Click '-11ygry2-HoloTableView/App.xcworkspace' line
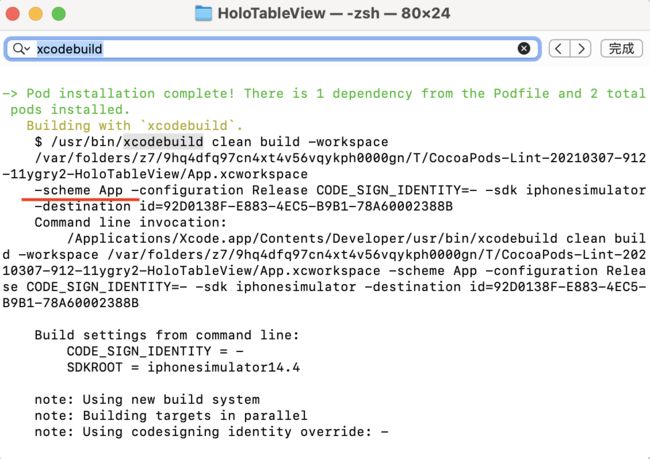Viewport: 650px width, 459px height. click(x=155, y=174)
